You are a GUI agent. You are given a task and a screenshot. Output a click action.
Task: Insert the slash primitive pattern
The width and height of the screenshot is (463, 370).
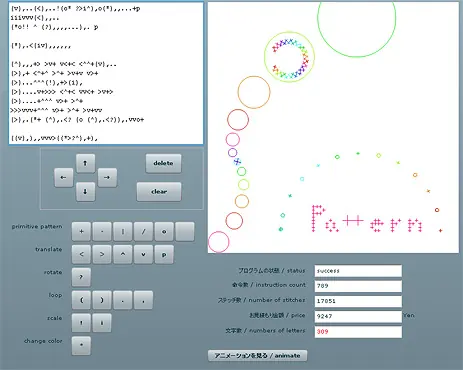[143, 232]
